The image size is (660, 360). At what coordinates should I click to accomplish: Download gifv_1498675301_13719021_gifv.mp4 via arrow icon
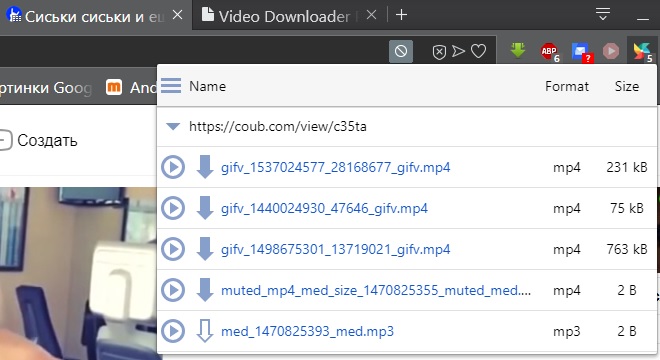click(x=205, y=249)
